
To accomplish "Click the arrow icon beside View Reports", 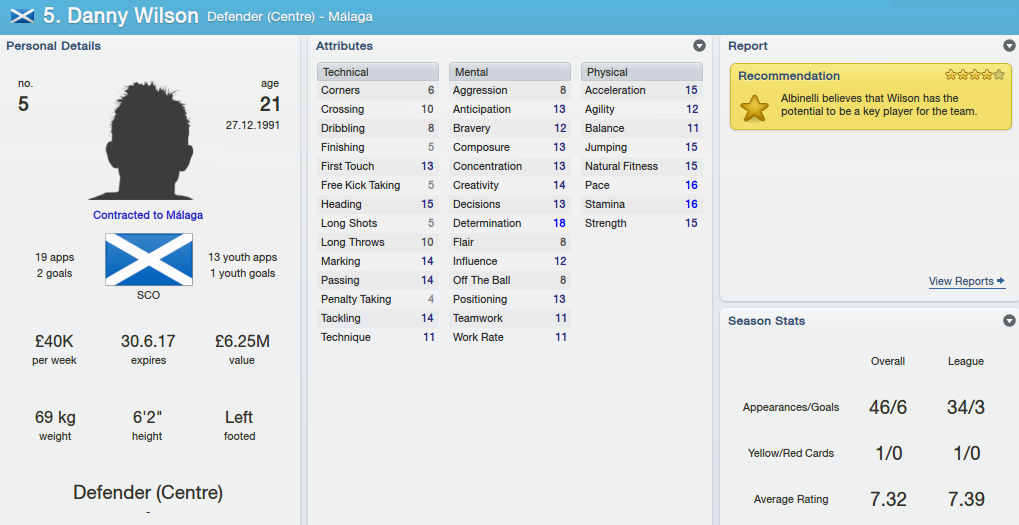I will click(x=1001, y=281).
